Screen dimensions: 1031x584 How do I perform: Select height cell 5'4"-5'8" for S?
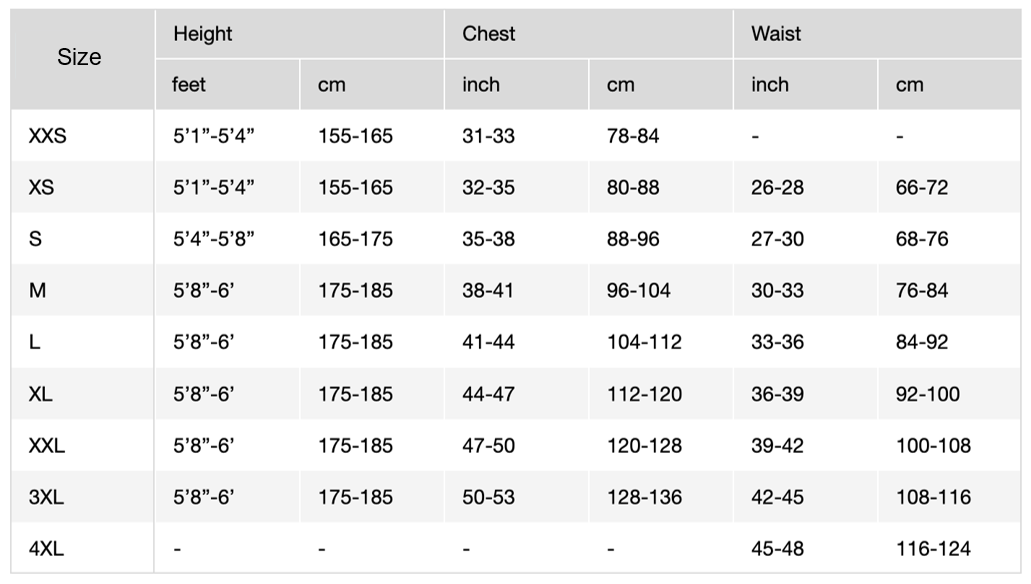pos(214,239)
